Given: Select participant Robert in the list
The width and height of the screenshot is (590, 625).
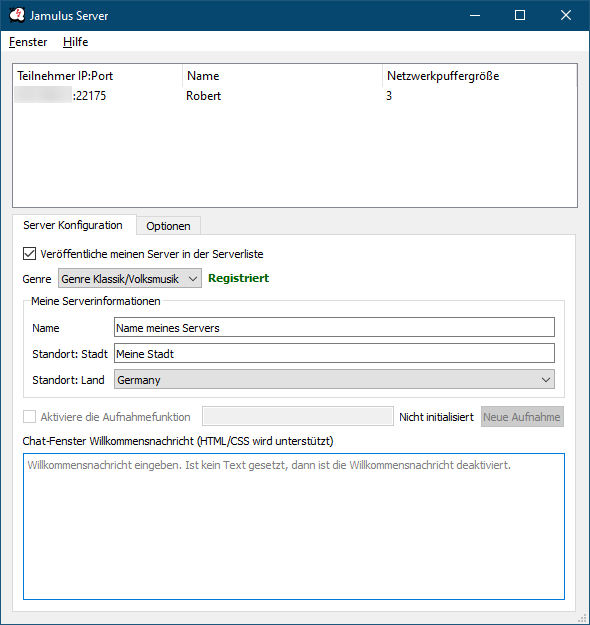Looking at the screenshot, I should point(203,96).
